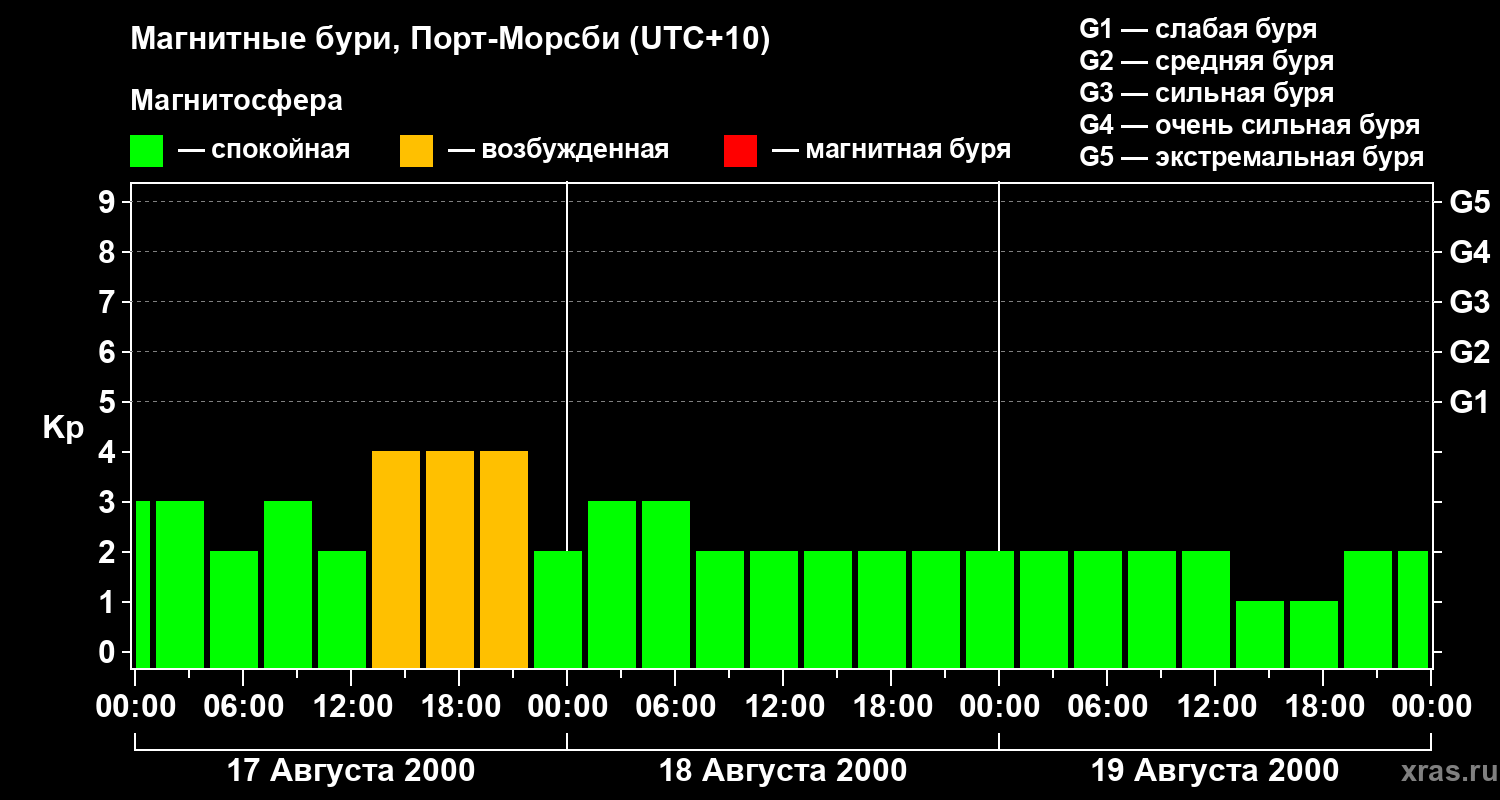Click the first Kp 3 bar on 18 Августа
The width and height of the screenshot is (1500, 800).
pyautogui.click(x=612, y=584)
